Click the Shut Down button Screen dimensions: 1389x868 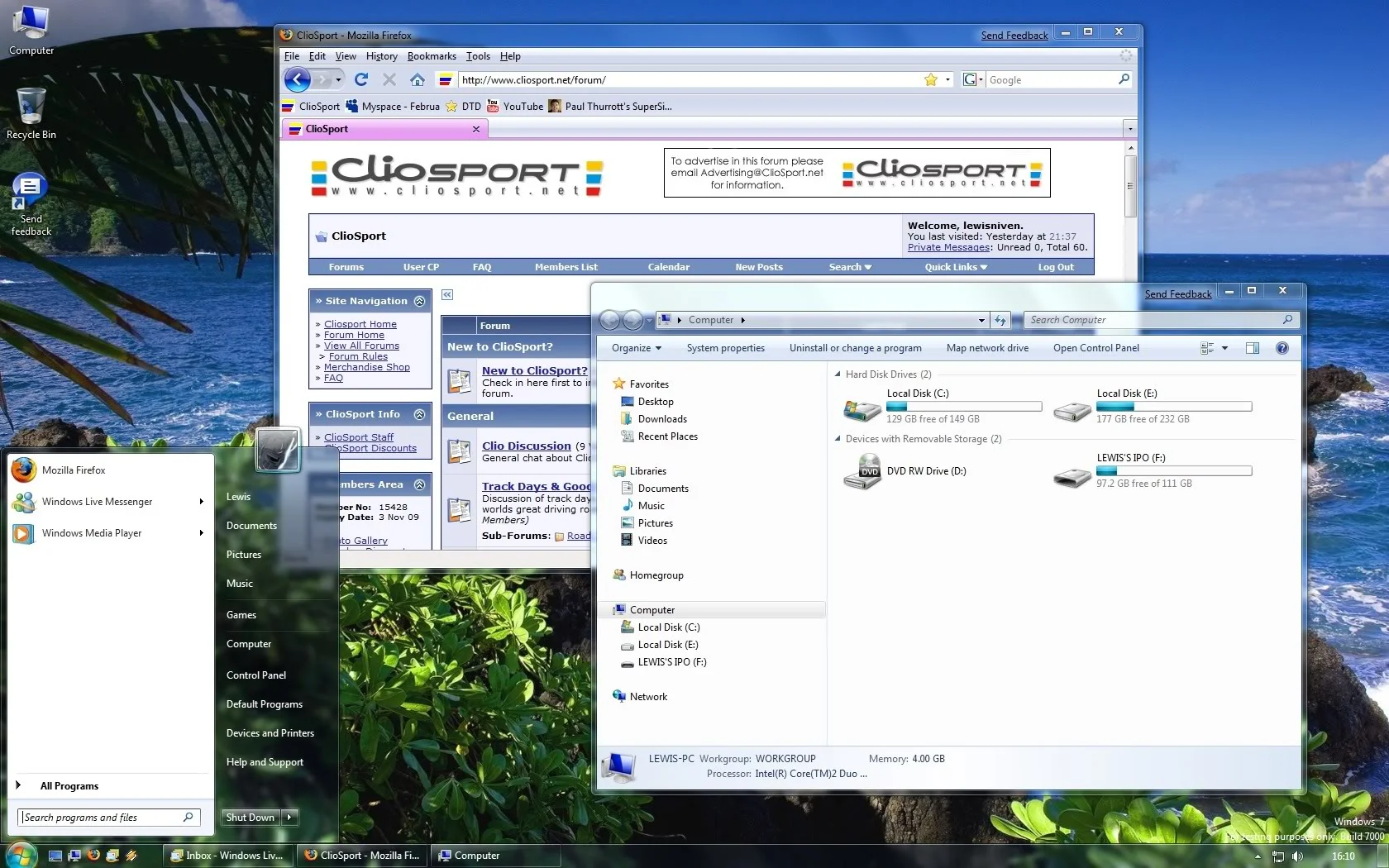coord(251,818)
